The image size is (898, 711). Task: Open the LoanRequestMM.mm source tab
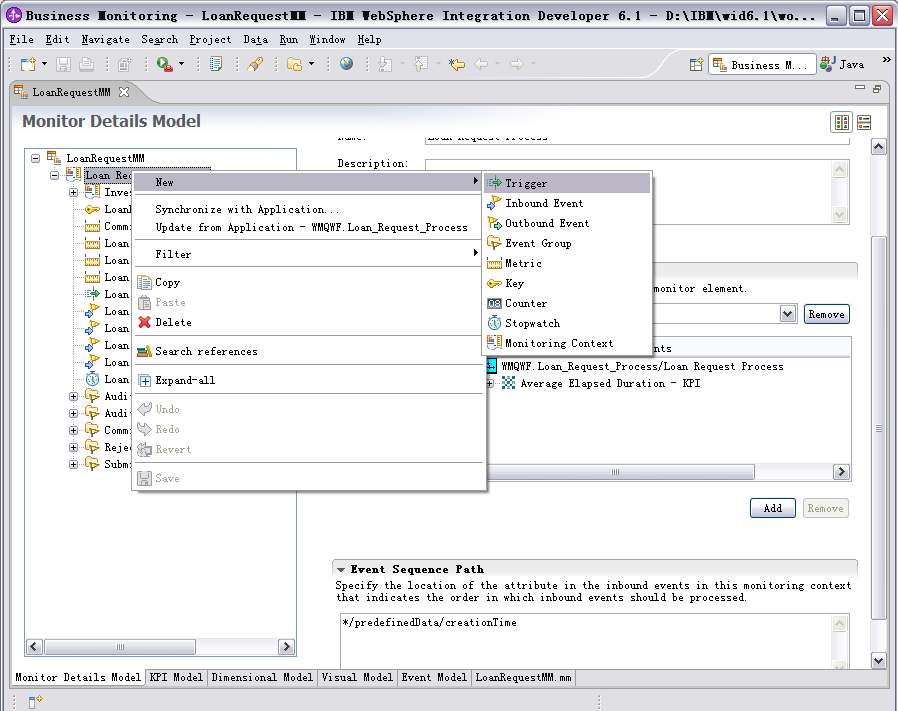point(523,678)
